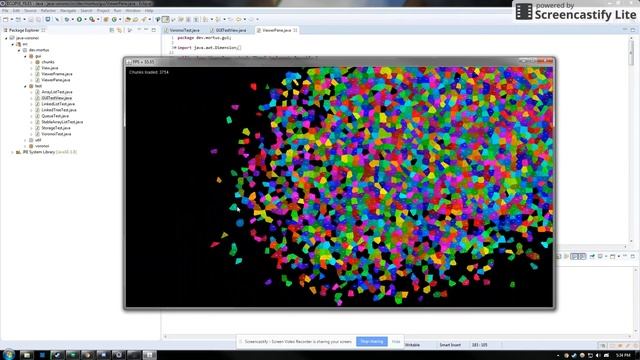Click the New Java Package icon
The height and width of the screenshot is (360, 640).
point(106,19)
